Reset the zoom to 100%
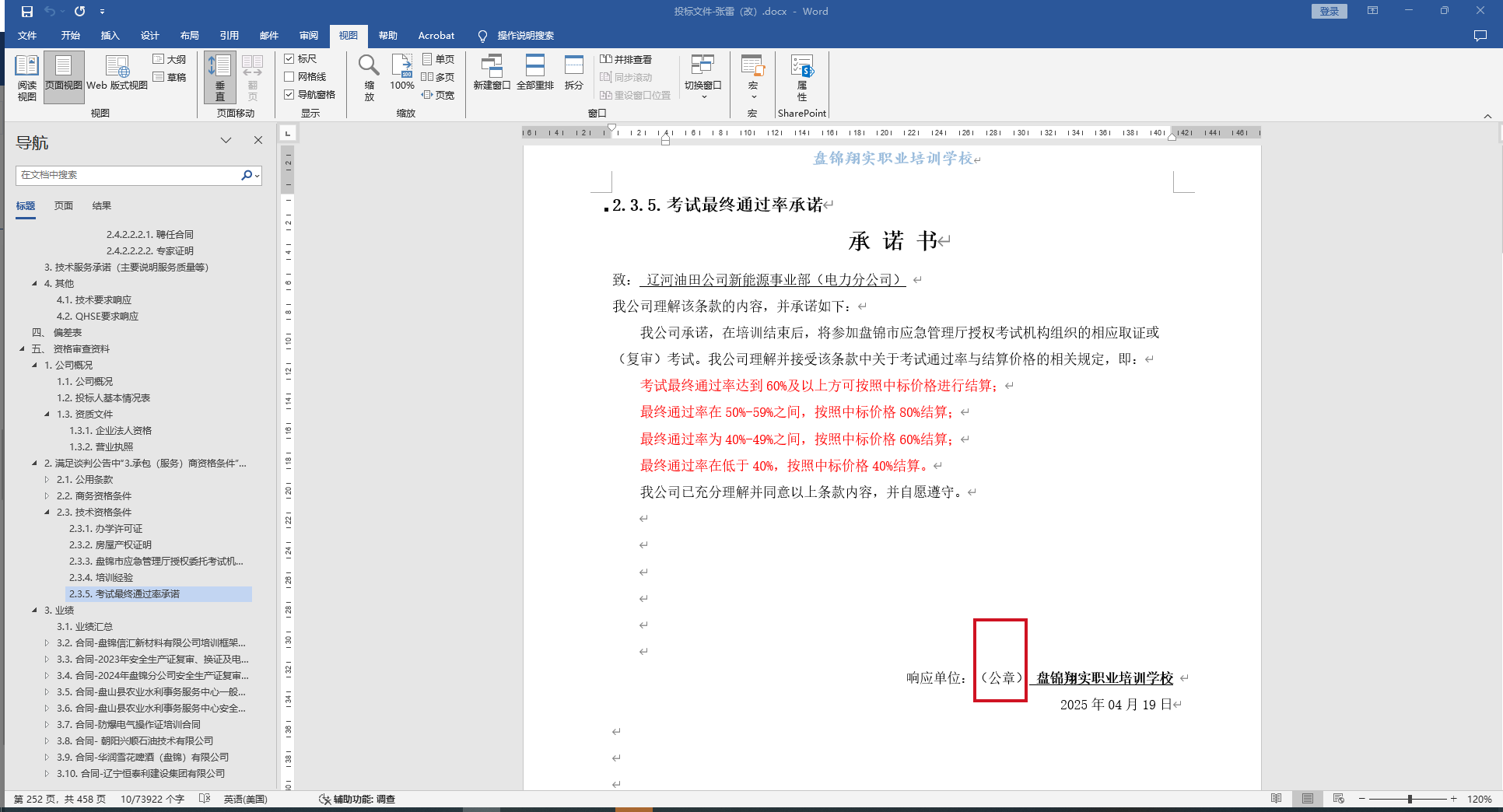The image size is (1503, 812). click(402, 73)
